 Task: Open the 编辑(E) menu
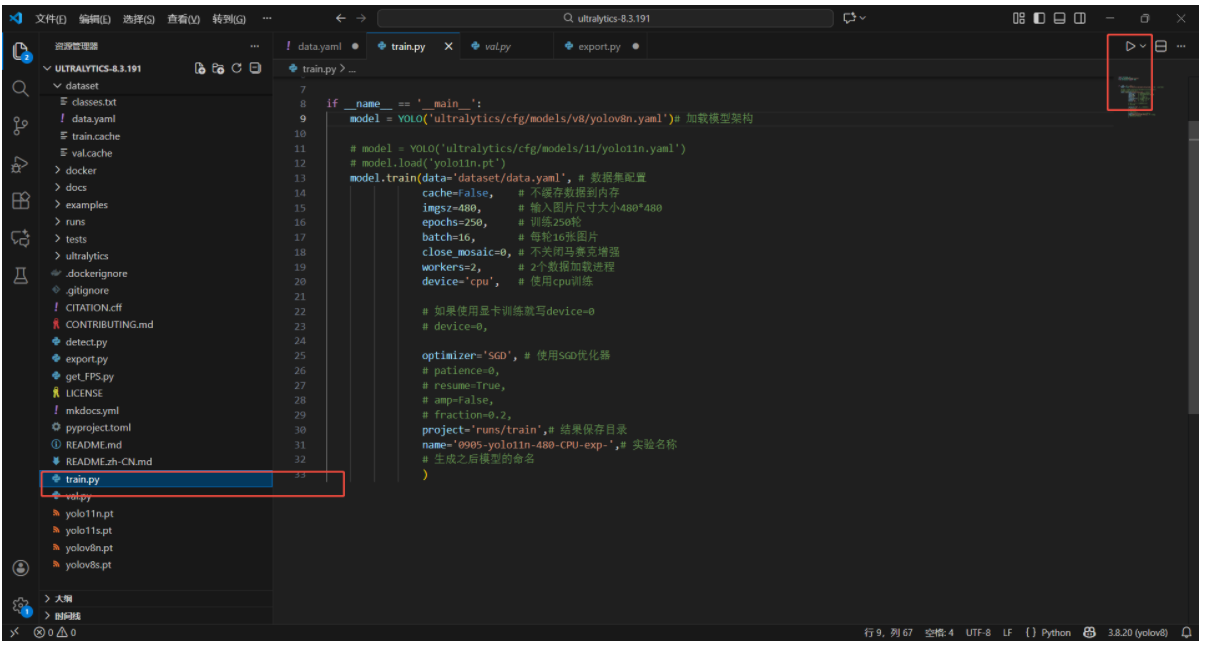95,19
